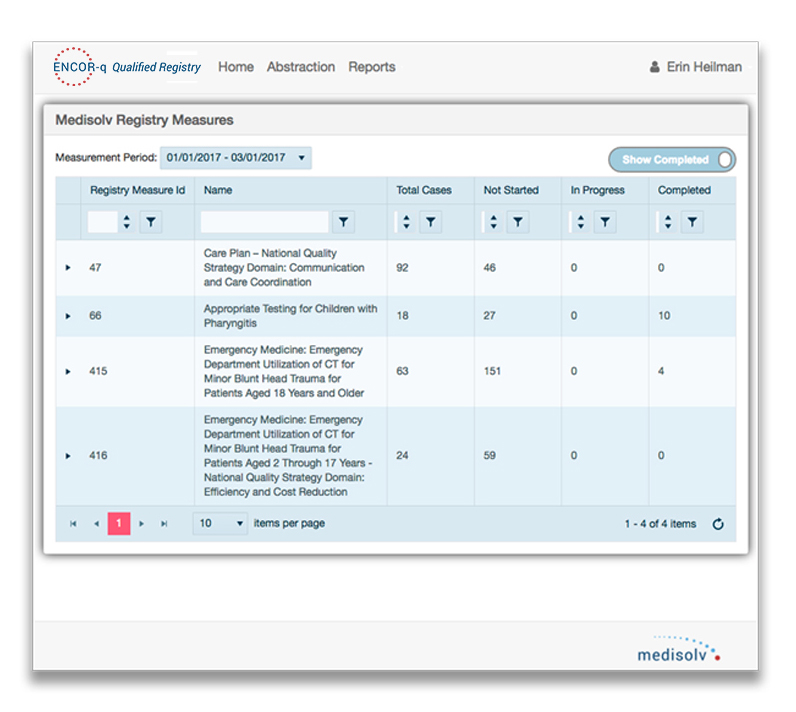Select page 1 in the pager
Viewport: 796px width, 712px height.
tap(119, 524)
